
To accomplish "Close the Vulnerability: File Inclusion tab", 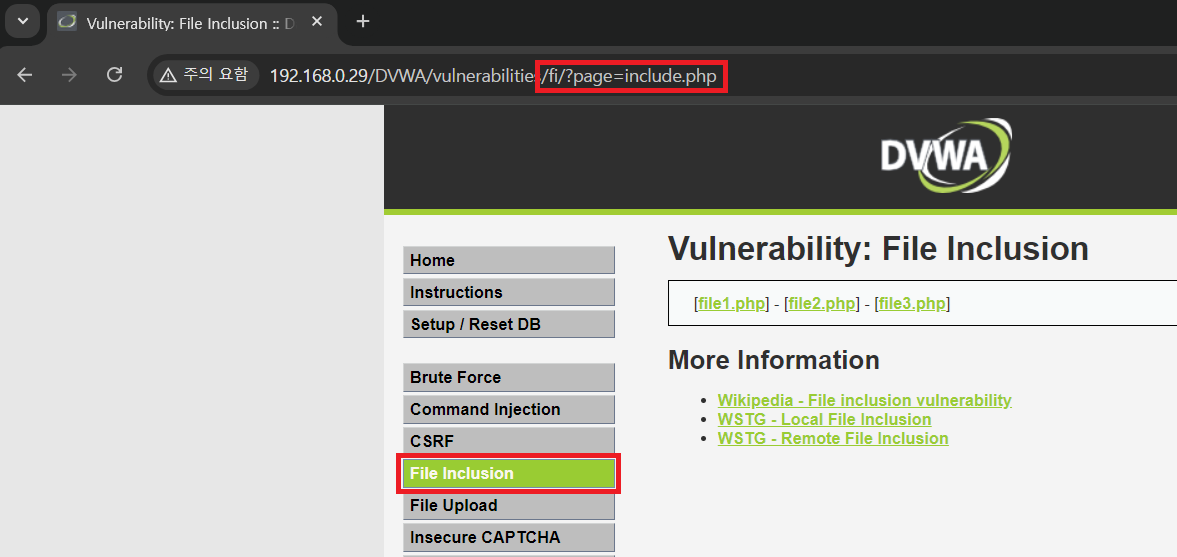I will click(x=317, y=22).
